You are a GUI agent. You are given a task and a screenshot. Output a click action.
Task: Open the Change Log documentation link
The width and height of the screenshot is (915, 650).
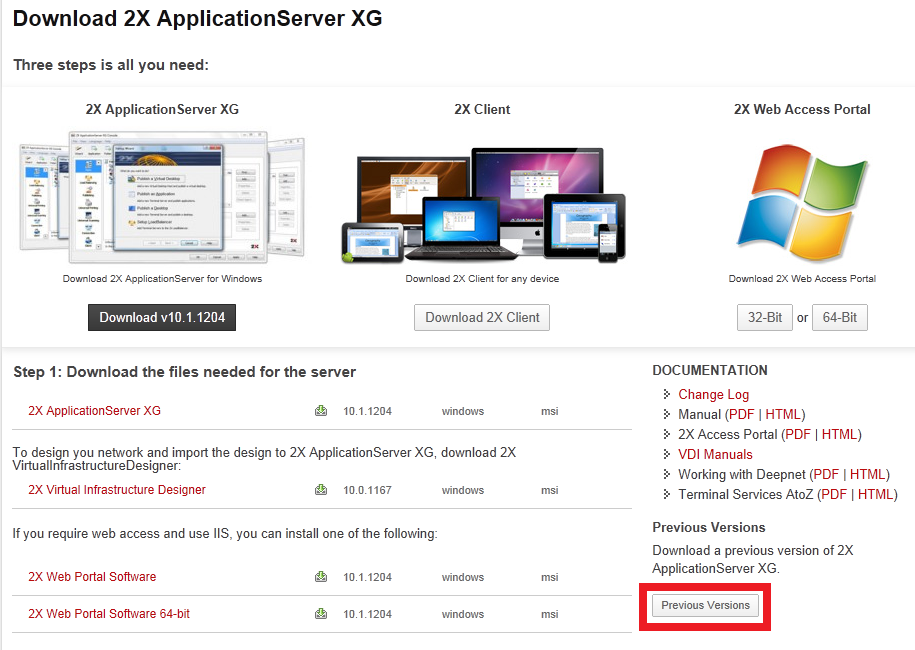pyautogui.click(x=713, y=394)
